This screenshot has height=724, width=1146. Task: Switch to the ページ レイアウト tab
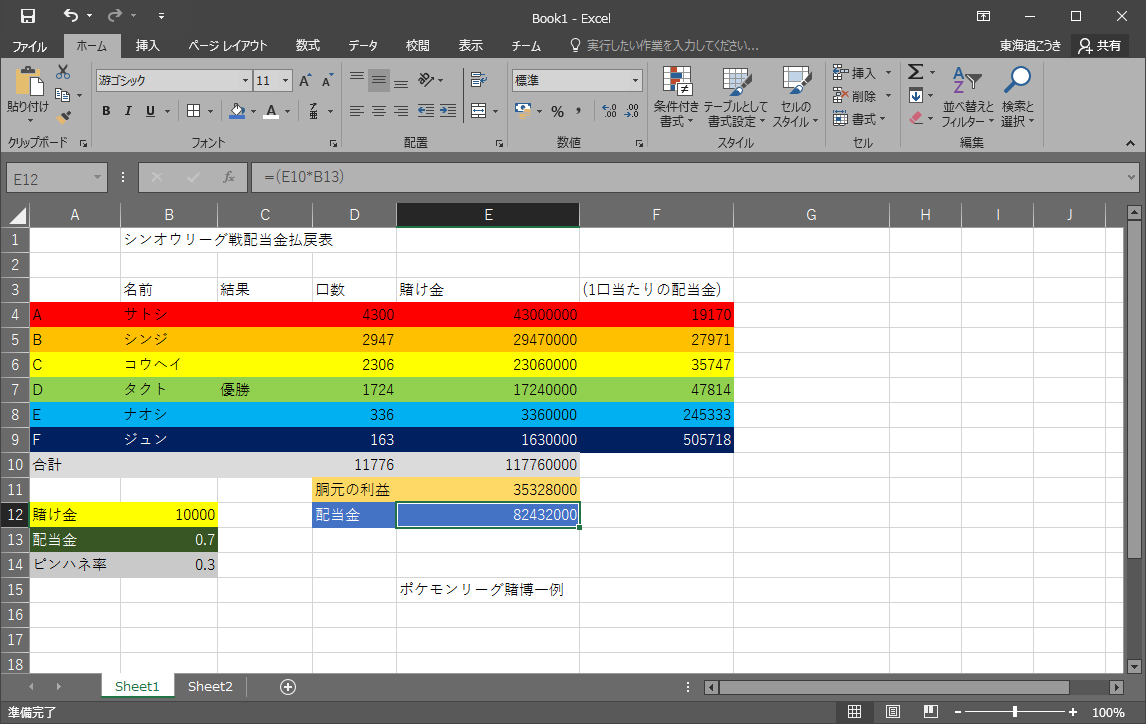click(227, 46)
